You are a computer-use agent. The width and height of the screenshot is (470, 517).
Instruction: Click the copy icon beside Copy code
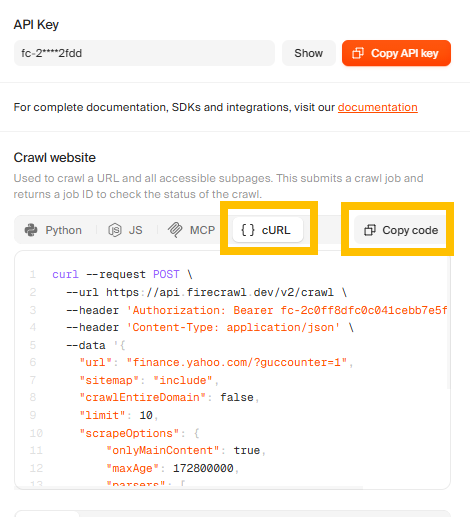pos(370,230)
